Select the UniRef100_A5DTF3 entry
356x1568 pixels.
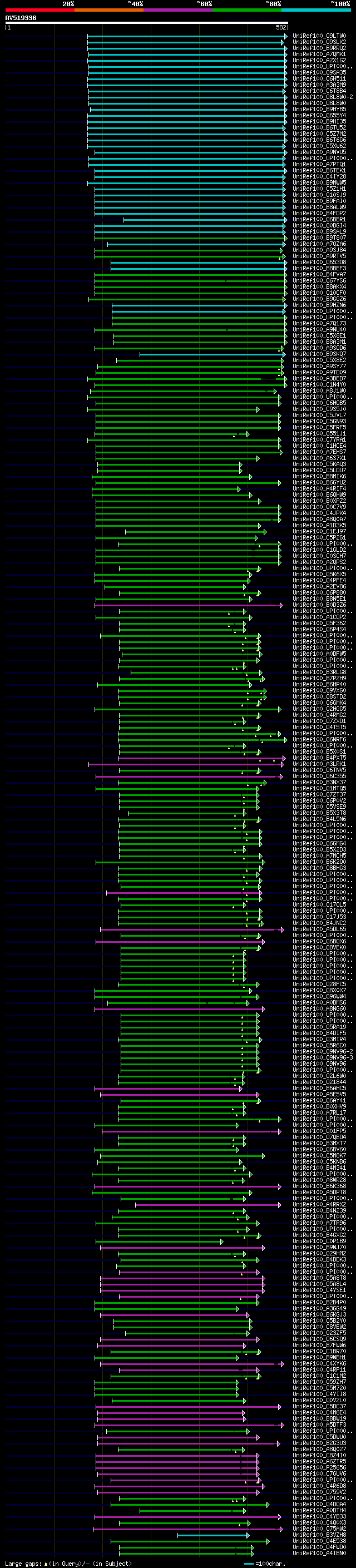click(319, 1425)
